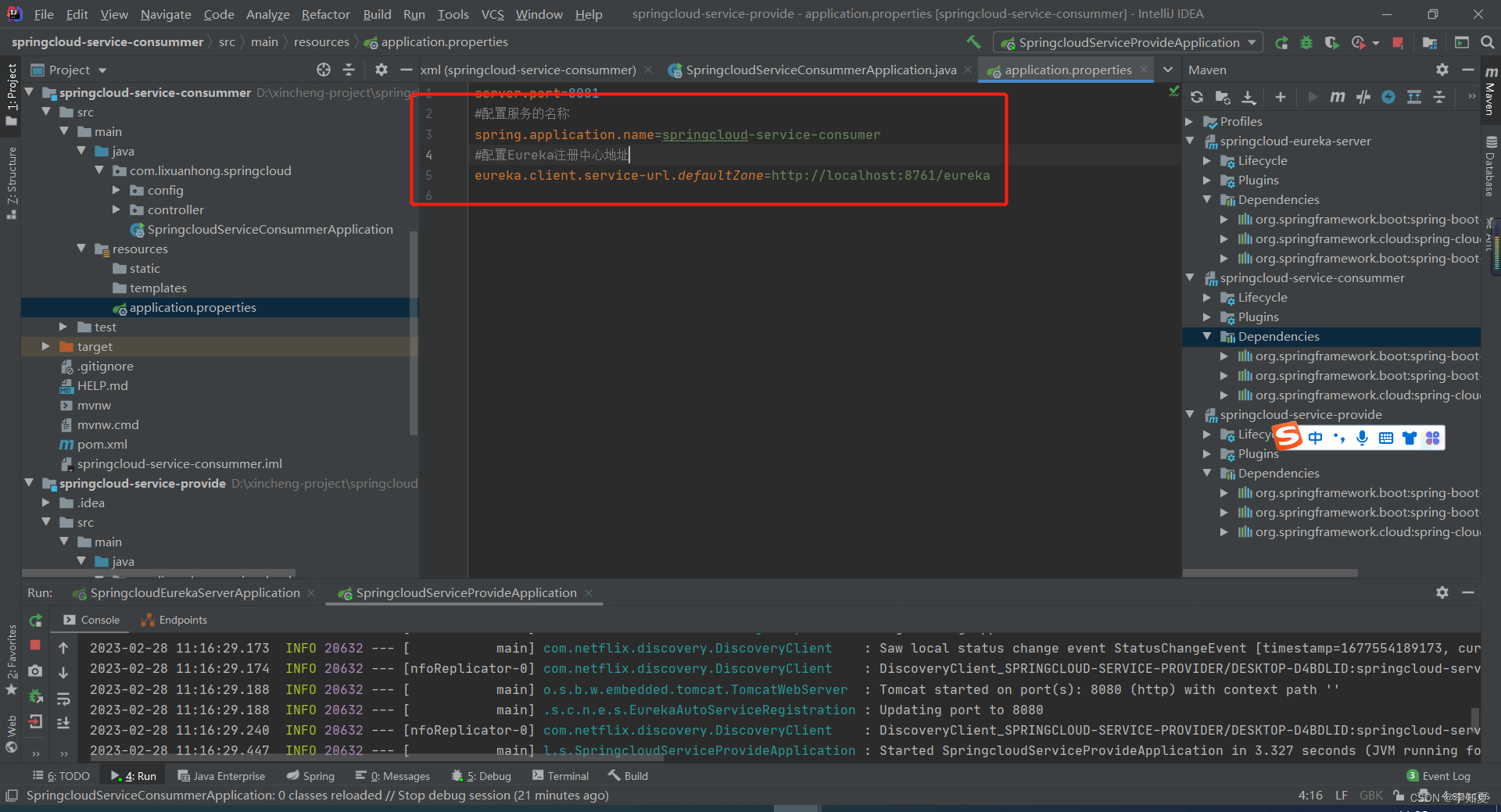Add a Maven project with plus icon
The image size is (1501, 812).
(1281, 97)
